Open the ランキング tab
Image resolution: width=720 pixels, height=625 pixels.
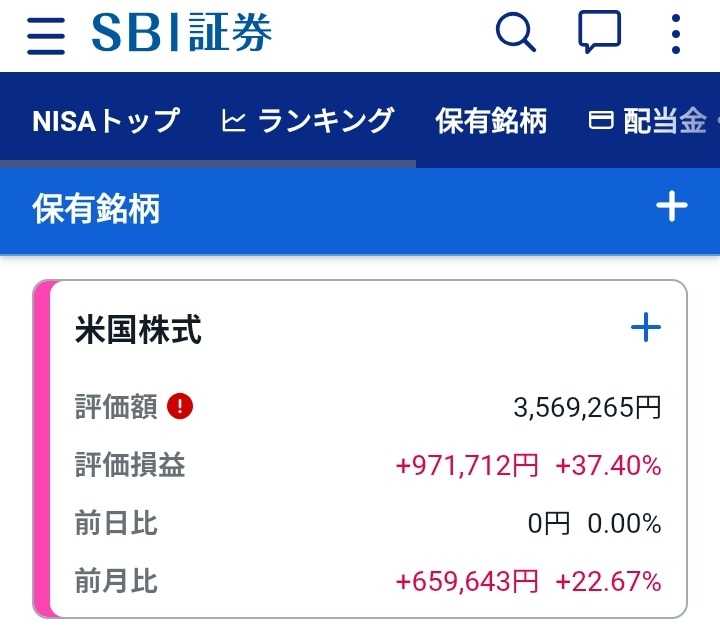click(325, 121)
